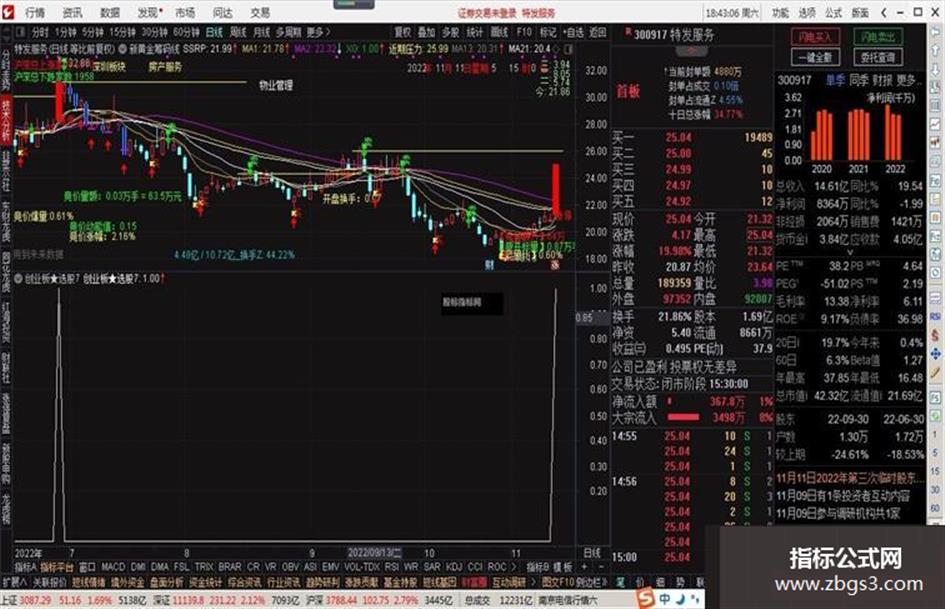945x609 pixels.
Task: Click 返回 to go back
Action: (x=597, y=32)
